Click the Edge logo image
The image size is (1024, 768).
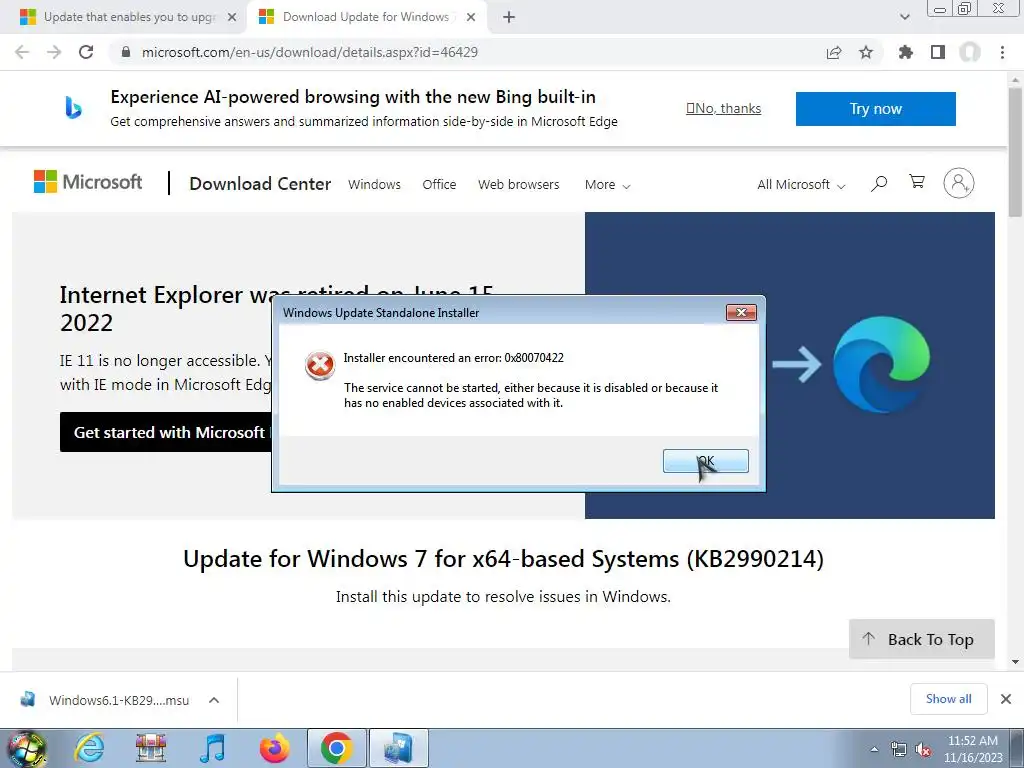pyautogui.click(x=881, y=364)
